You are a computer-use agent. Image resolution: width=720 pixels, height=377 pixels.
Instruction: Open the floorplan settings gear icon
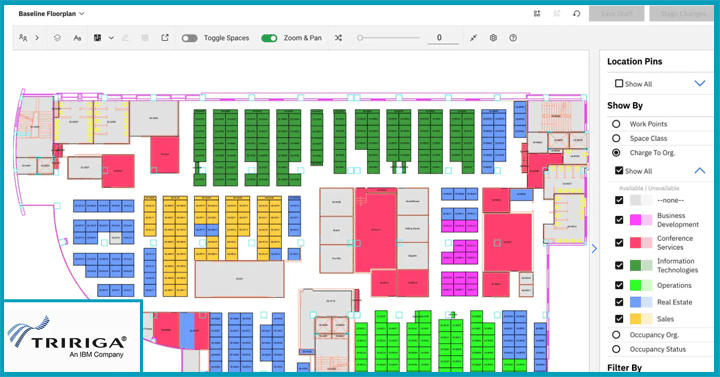coord(493,38)
